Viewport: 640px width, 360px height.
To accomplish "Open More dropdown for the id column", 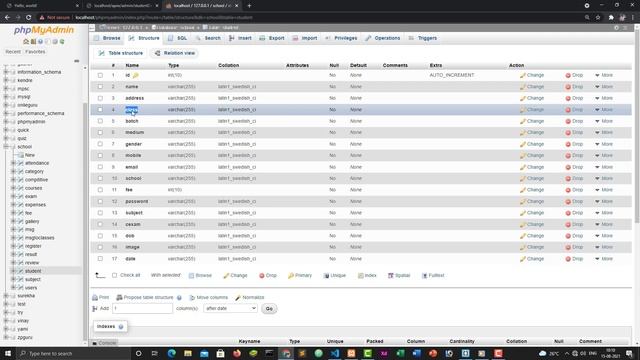I will (604, 76).
